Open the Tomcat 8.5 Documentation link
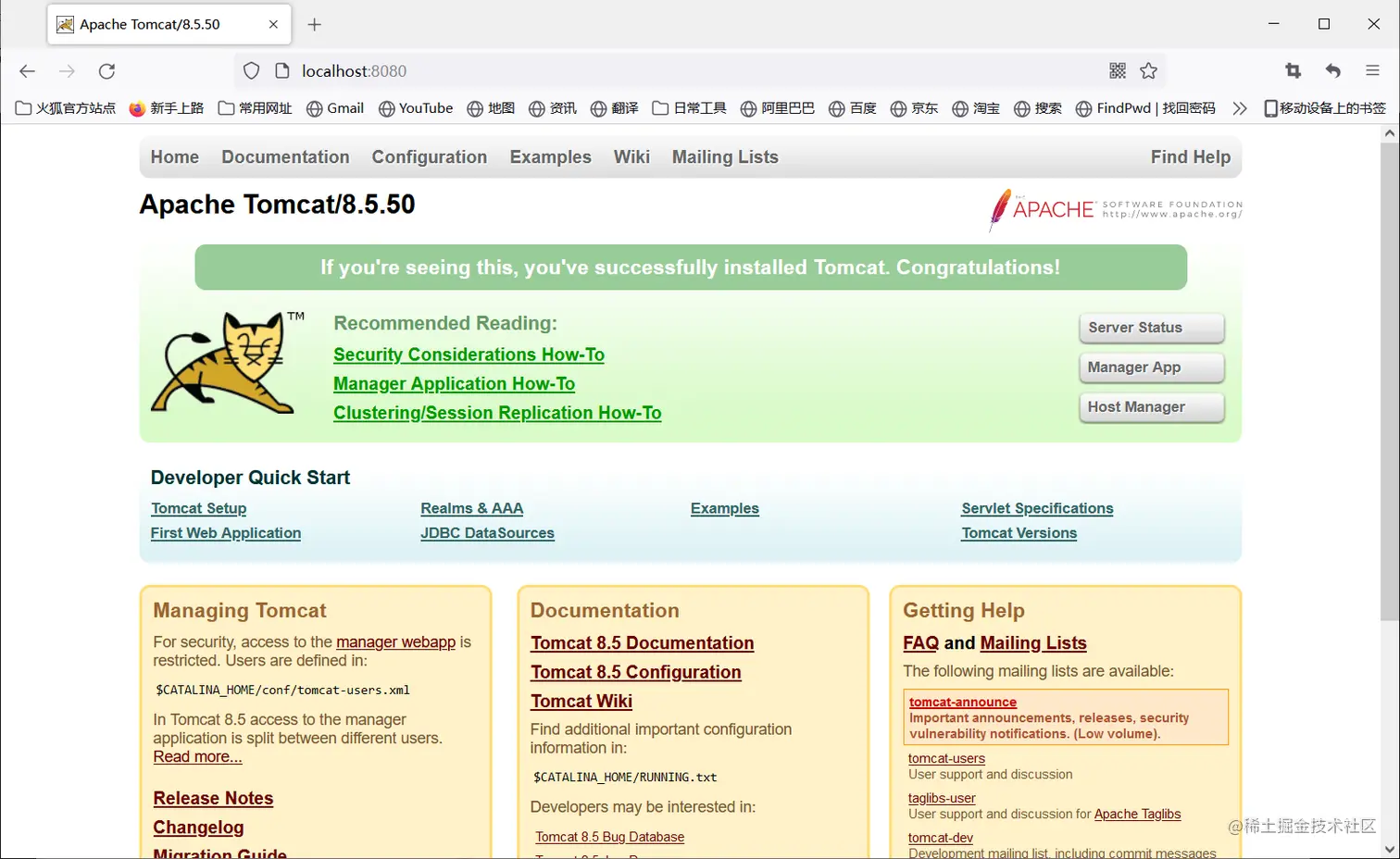 coord(643,643)
